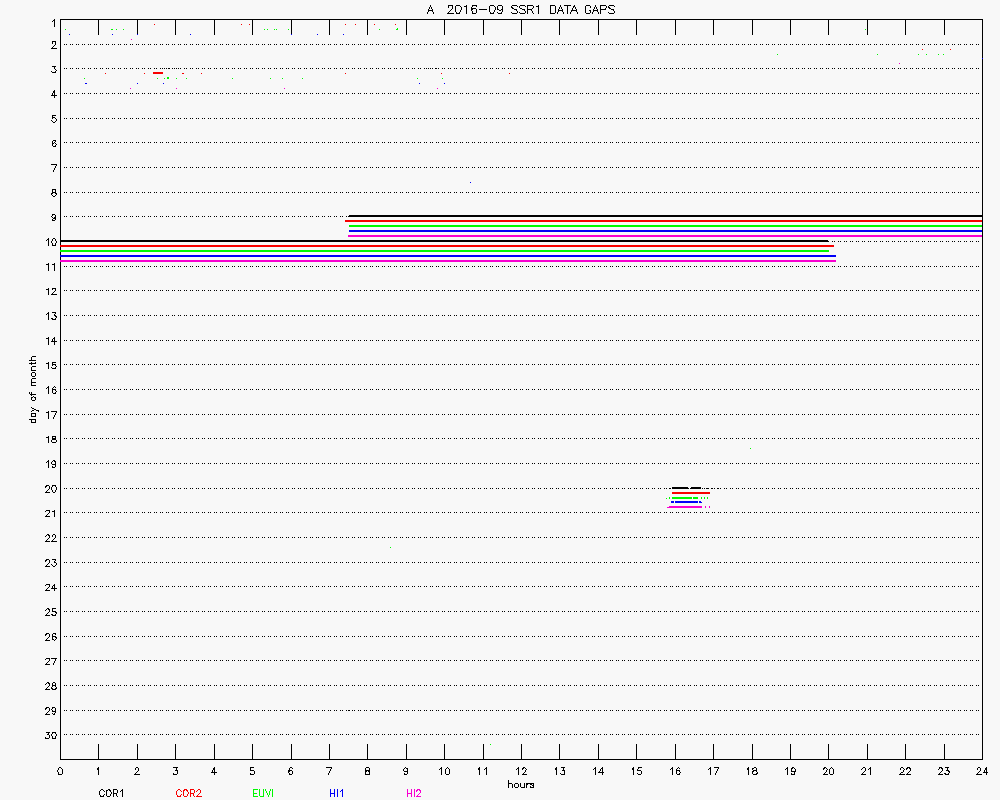
Task: Select day 1 tick label on y-axis
Action: click(50, 20)
